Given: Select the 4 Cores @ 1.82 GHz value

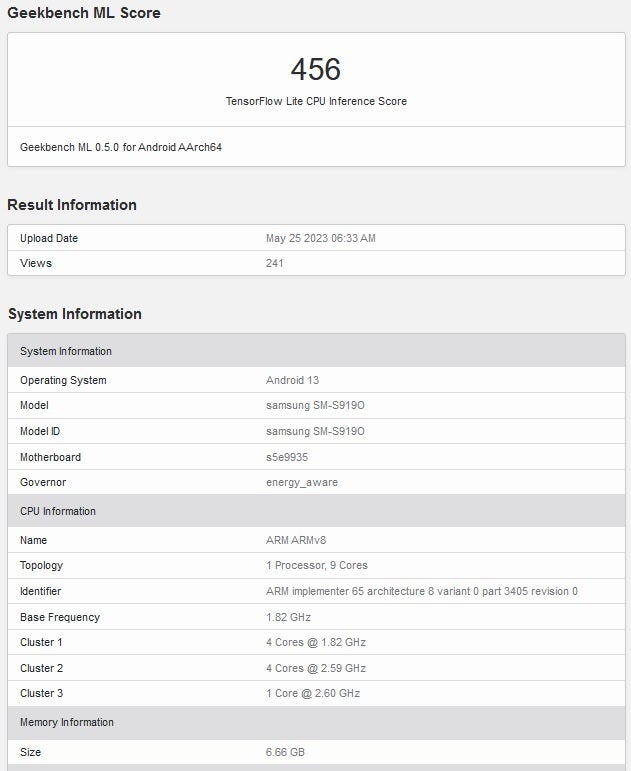Looking at the screenshot, I should pos(316,642).
